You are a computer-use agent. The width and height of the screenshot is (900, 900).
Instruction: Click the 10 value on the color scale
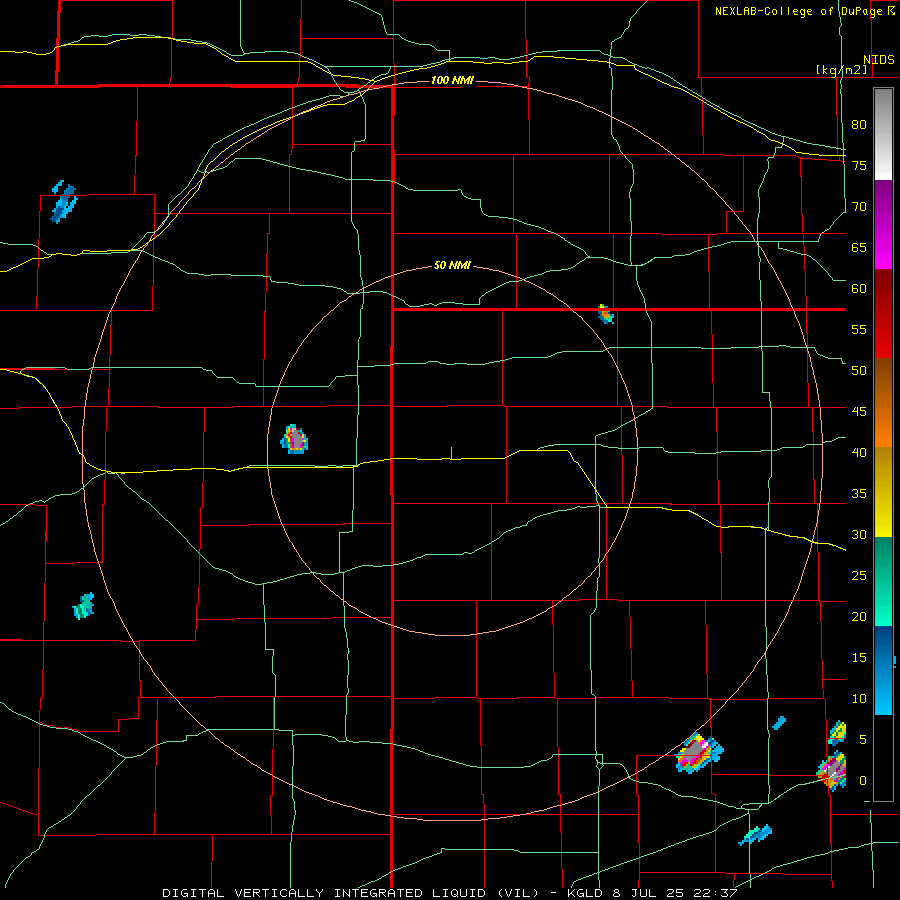(859, 699)
